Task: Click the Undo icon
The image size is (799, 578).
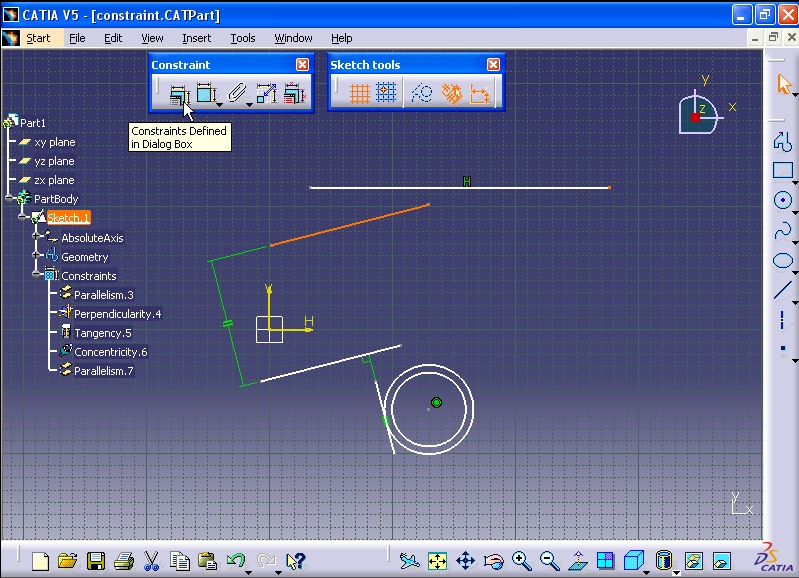Action: click(x=235, y=561)
